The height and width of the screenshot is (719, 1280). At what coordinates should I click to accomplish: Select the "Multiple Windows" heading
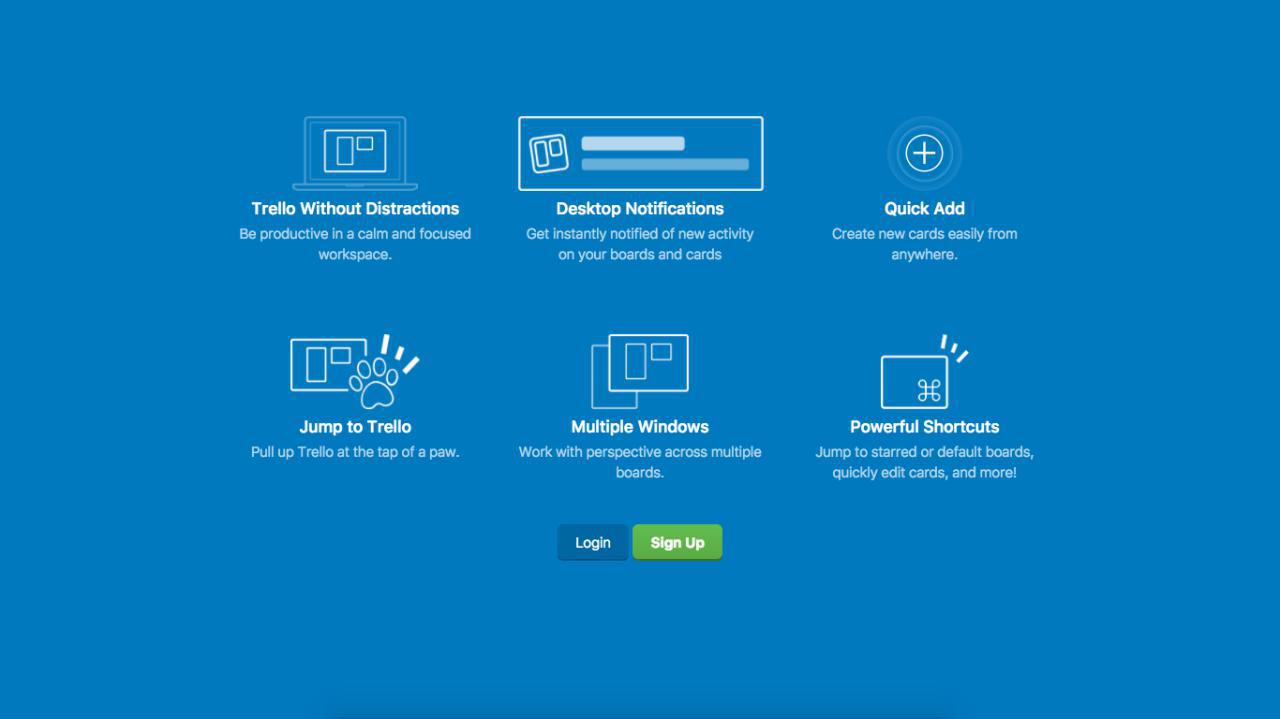tap(640, 426)
